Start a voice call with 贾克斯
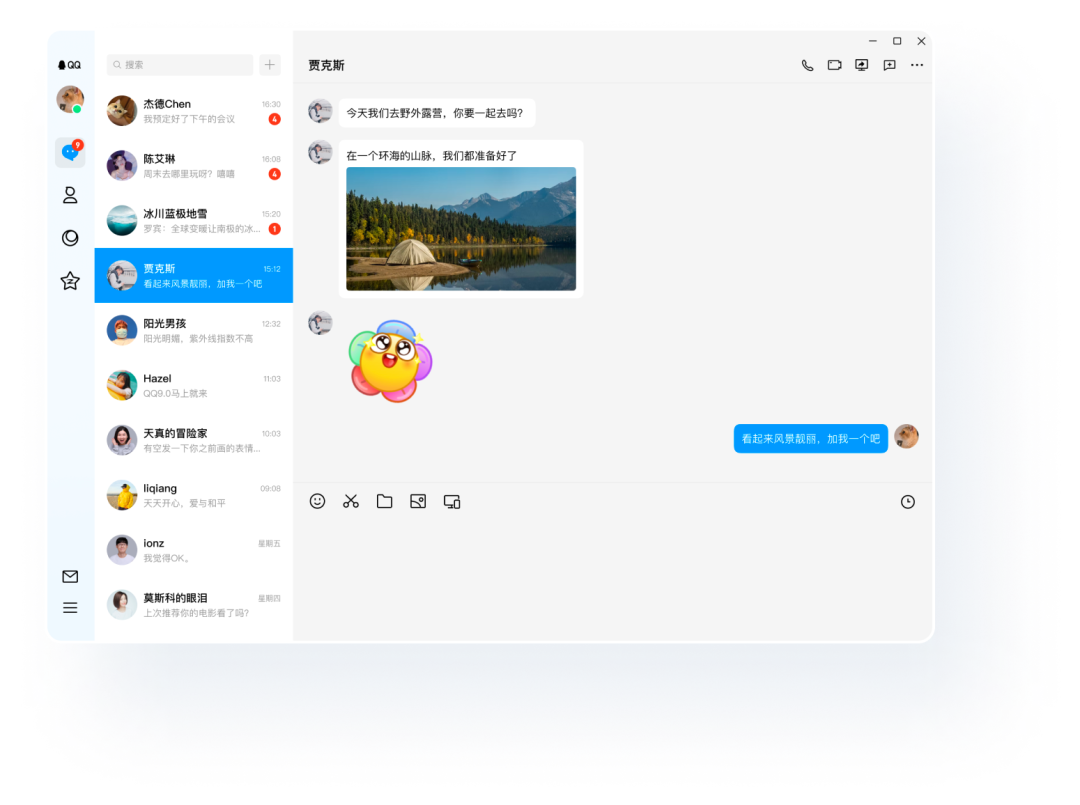Image resolution: width=1080 pixels, height=805 pixels. (x=807, y=65)
